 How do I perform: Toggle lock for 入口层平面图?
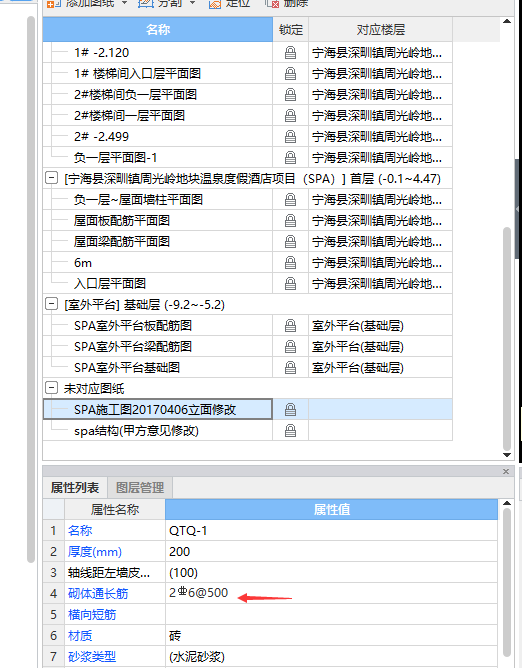[290, 284]
